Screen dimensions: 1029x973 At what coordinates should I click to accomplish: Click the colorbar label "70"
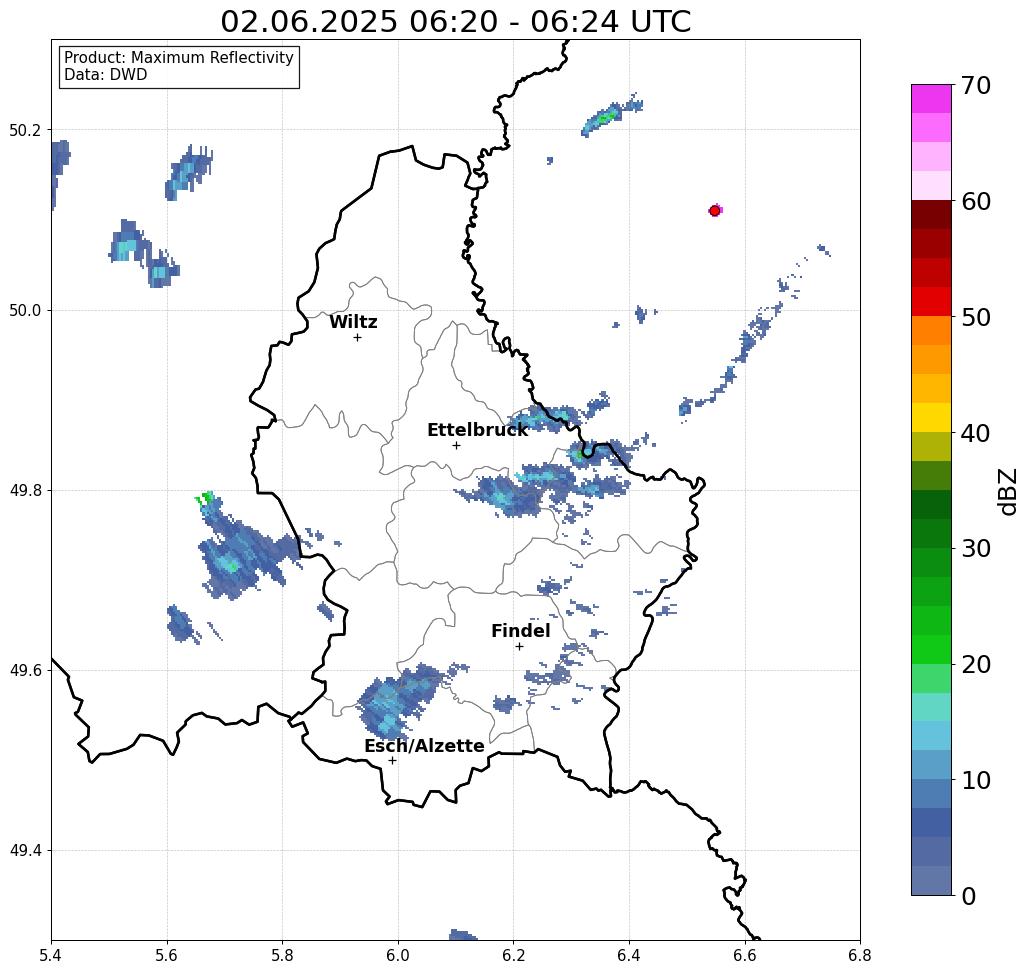tap(975, 85)
